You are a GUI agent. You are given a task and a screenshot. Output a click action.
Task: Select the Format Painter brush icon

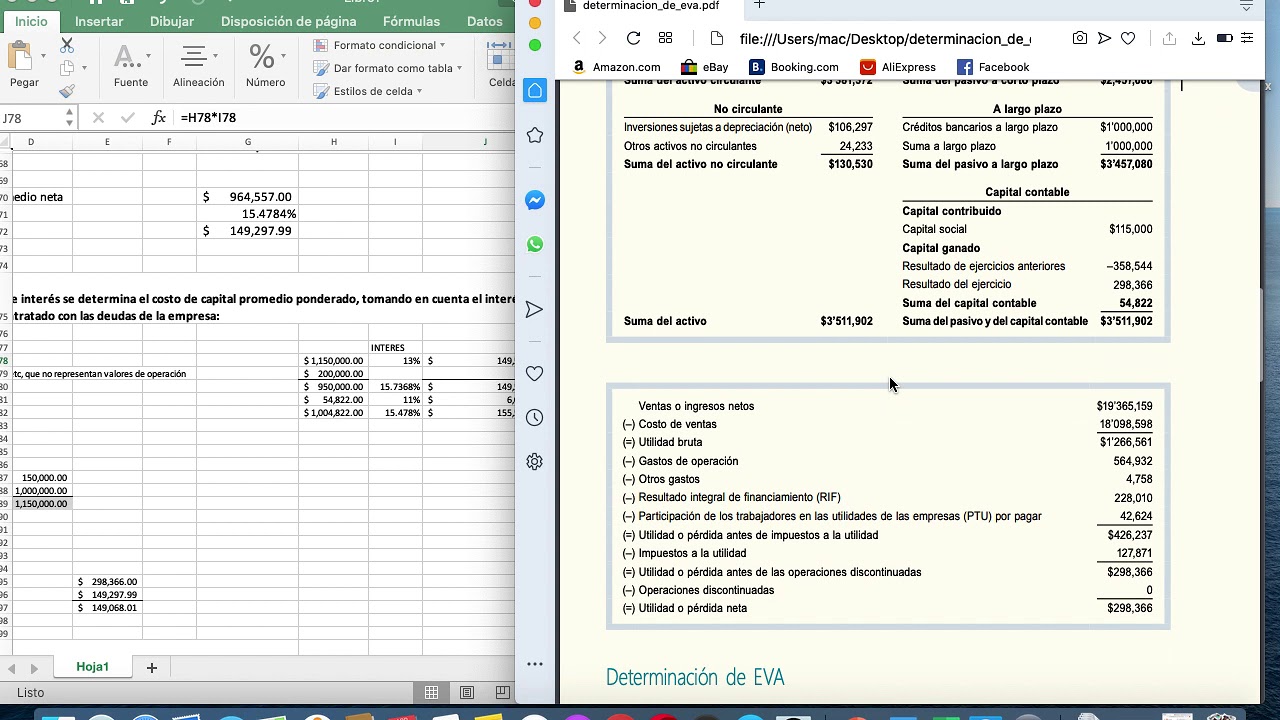pos(67,91)
